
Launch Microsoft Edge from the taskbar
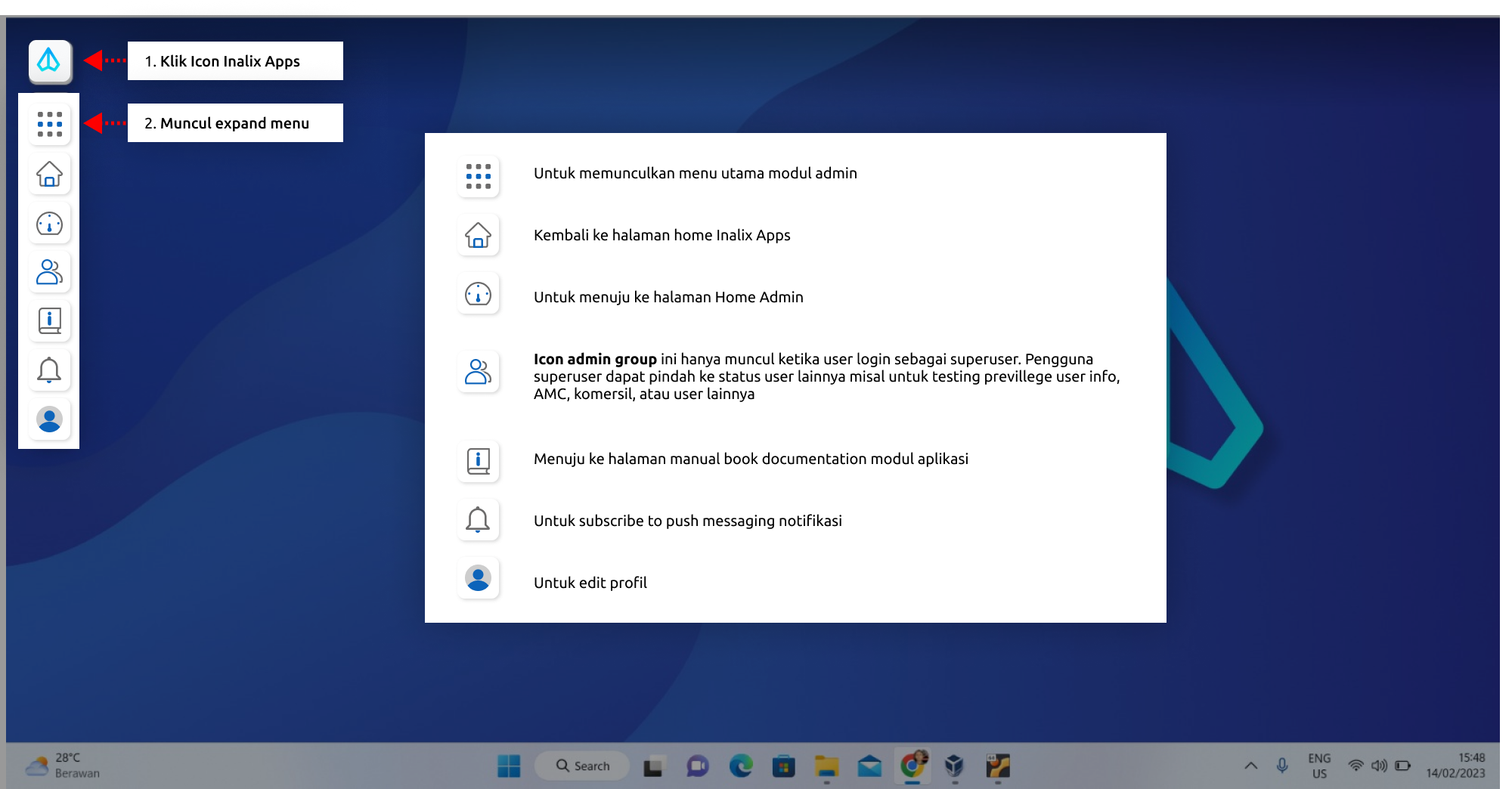tap(740, 766)
